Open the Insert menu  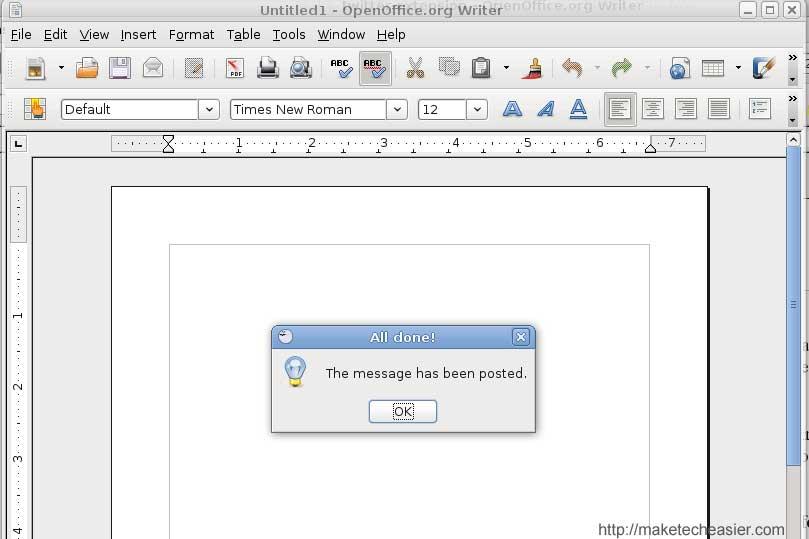tap(138, 35)
